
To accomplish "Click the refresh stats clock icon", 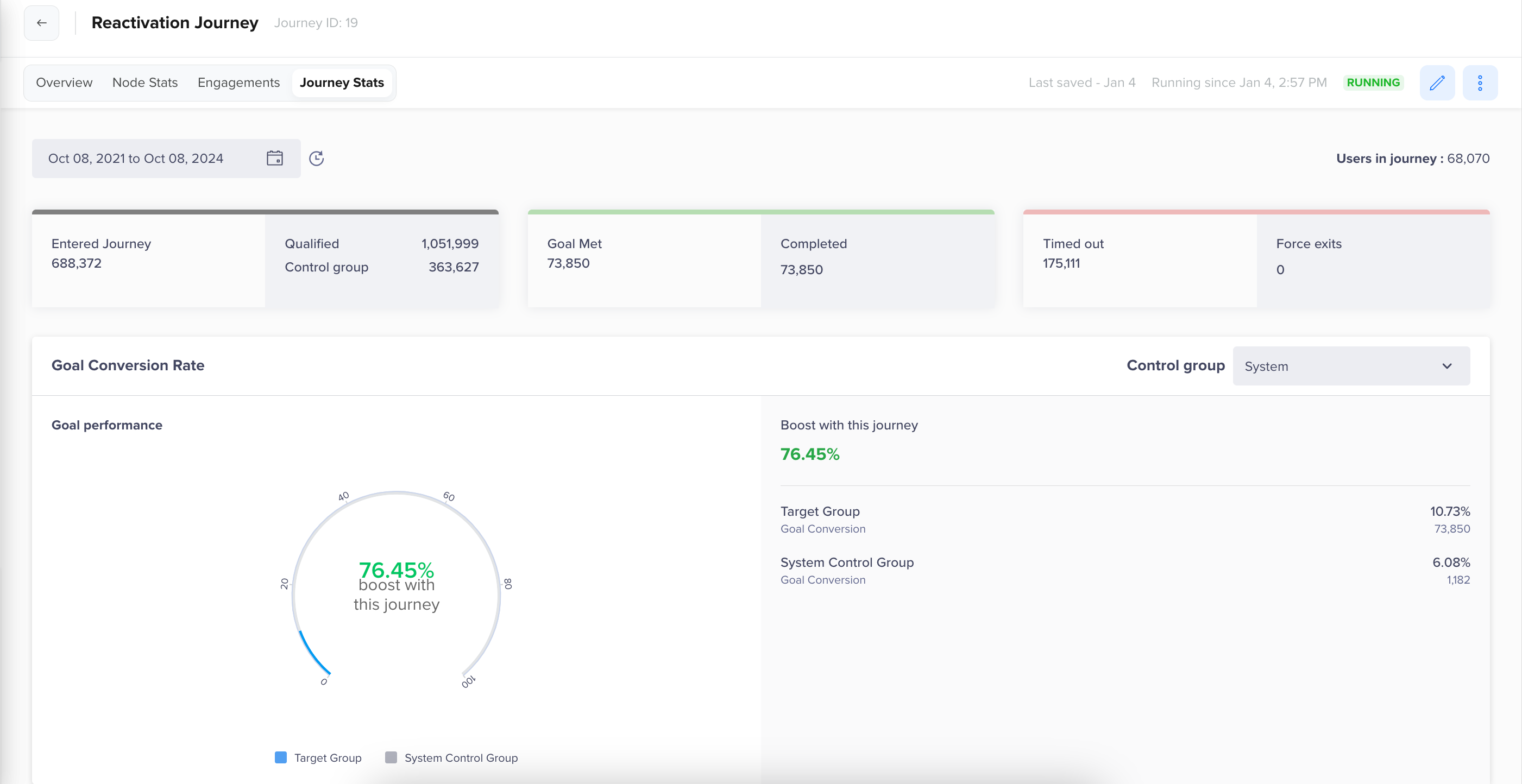I will point(317,158).
